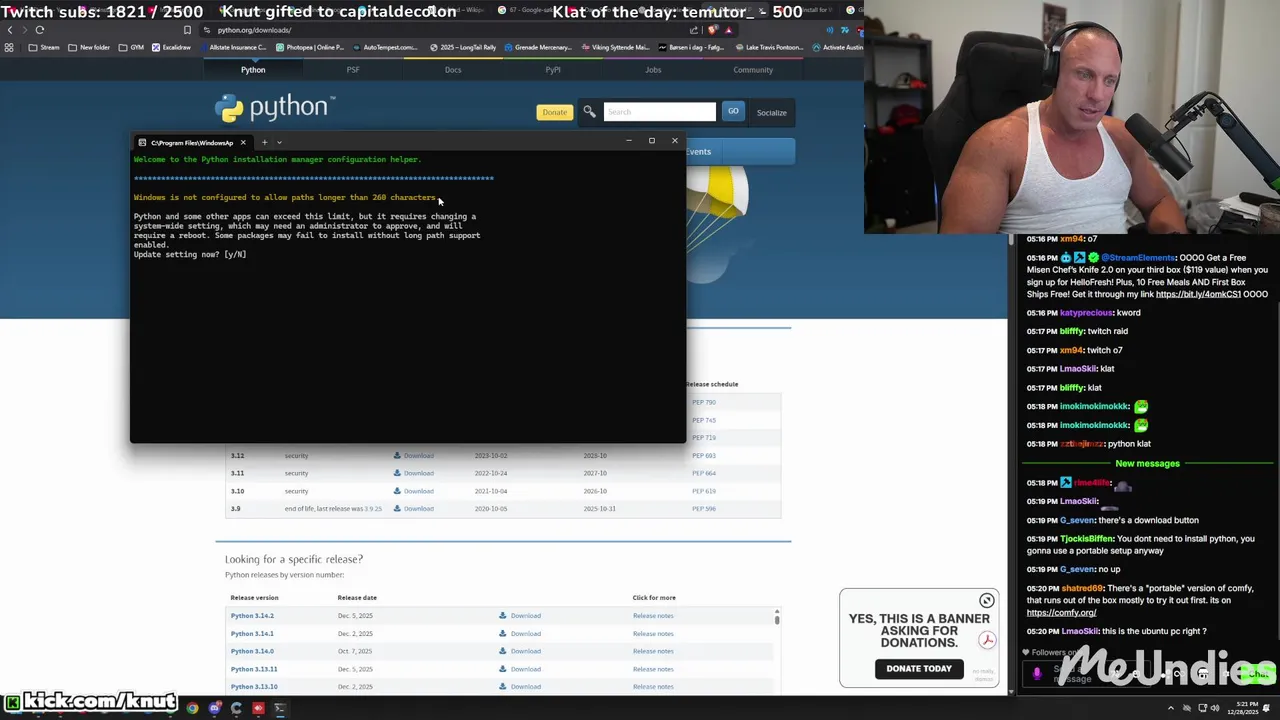Open the Python 3.14.1 release link

252,634
